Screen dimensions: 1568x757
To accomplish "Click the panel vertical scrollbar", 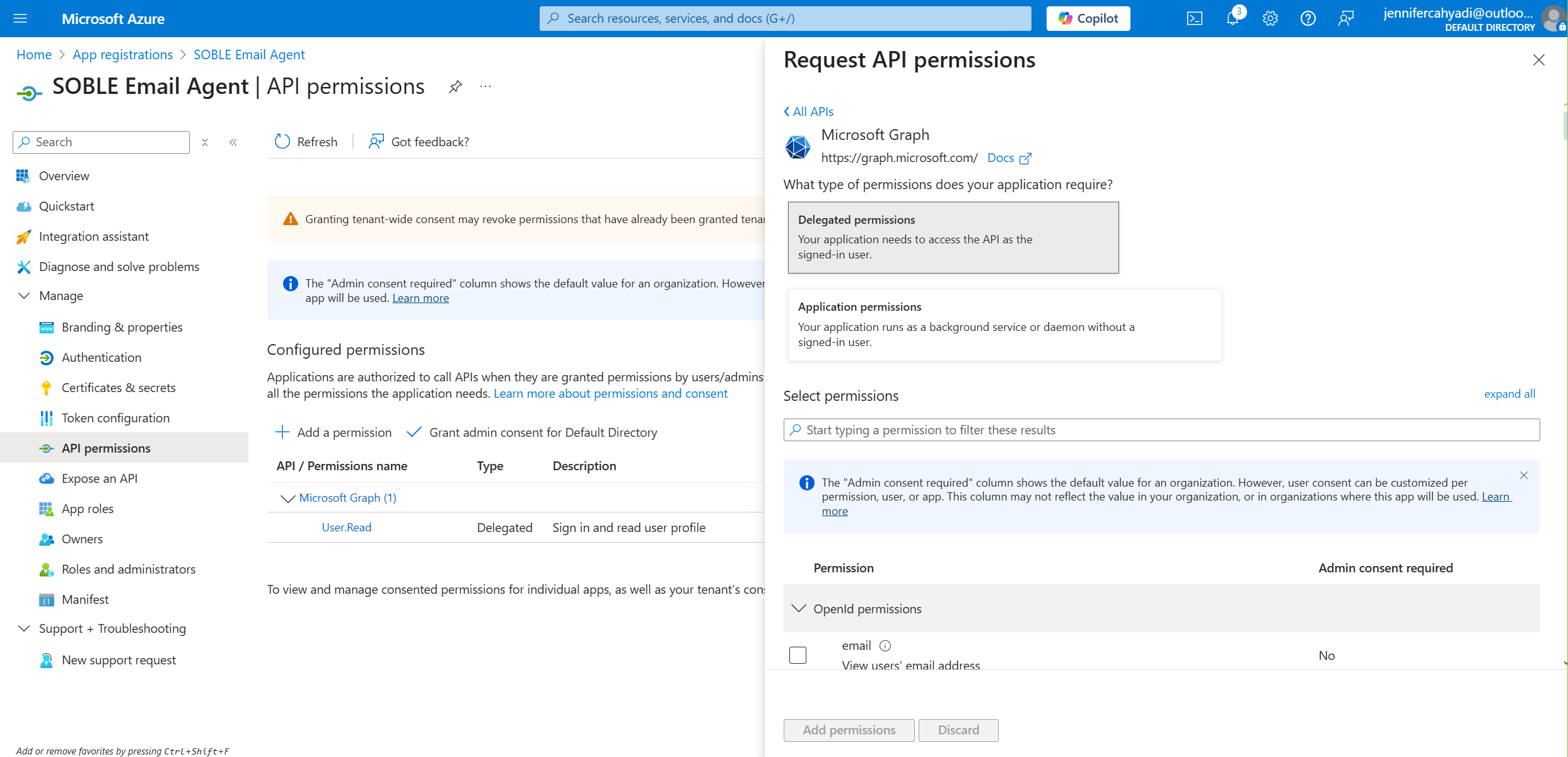I will [x=1564, y=126].
